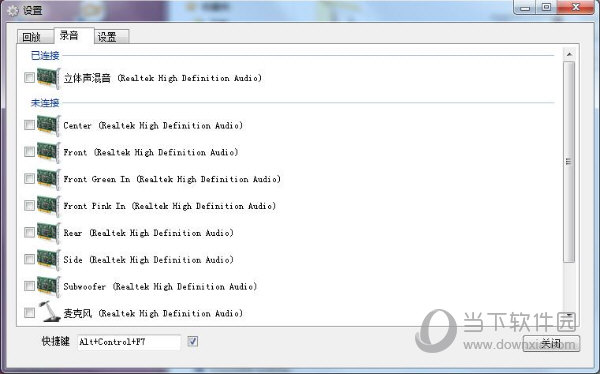Select the 立体声混音 (Realtek High Definition Audio) label

163,78
